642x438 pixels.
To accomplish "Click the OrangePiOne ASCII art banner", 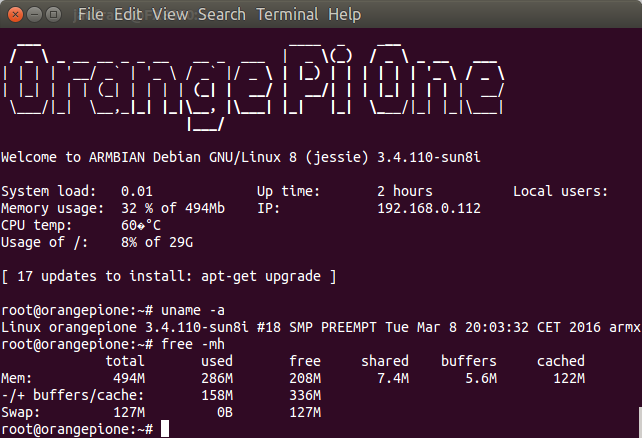I will 254,86.
